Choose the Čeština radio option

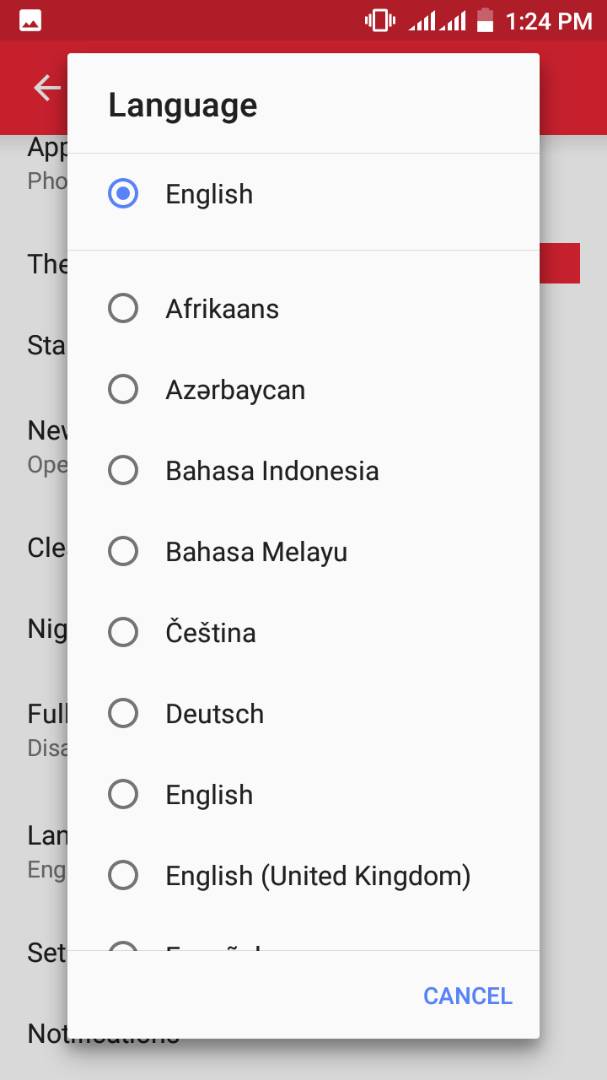[x=123, y=632]
